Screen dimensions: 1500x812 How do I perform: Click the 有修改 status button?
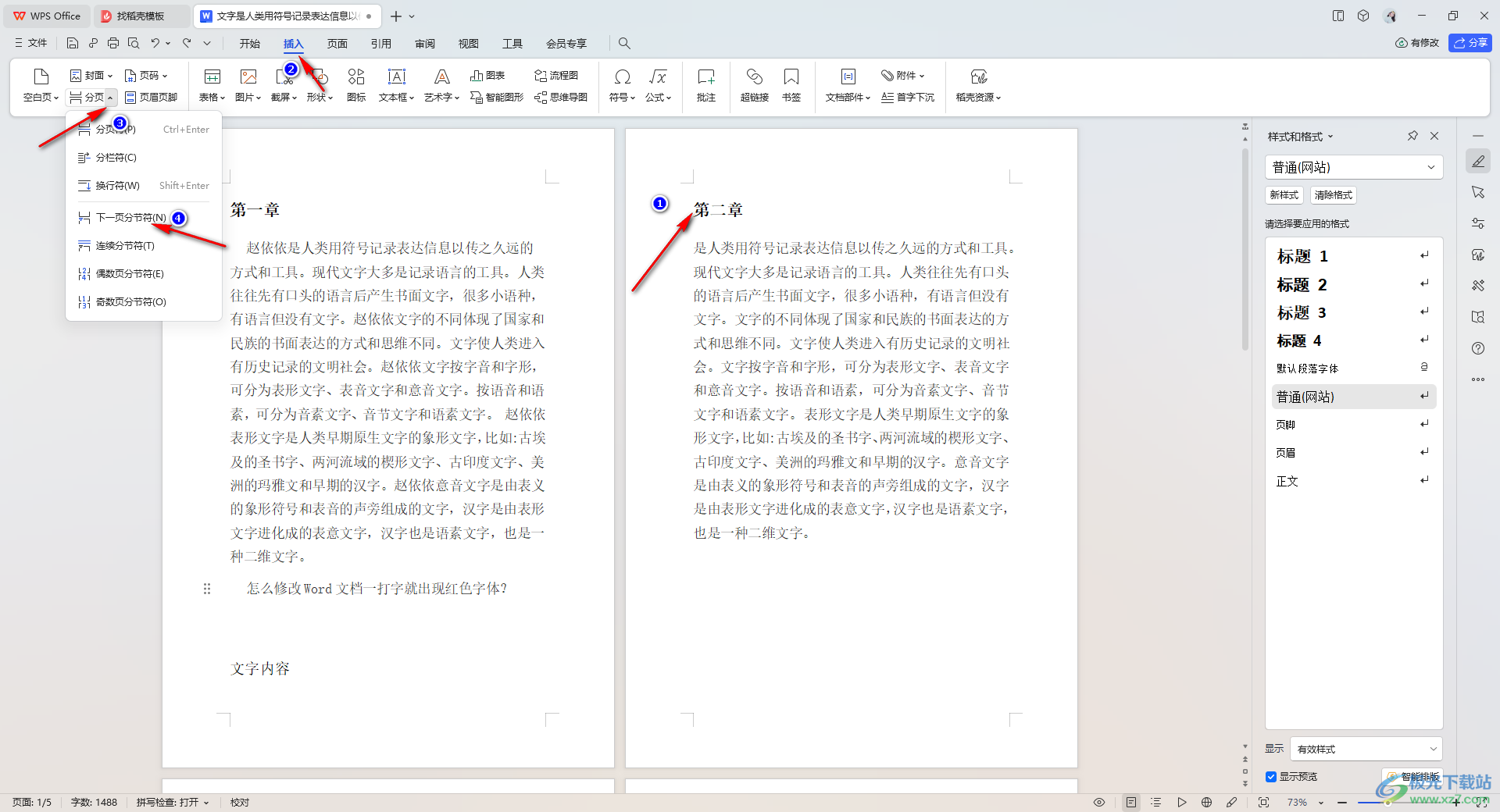click(1417, 43)
